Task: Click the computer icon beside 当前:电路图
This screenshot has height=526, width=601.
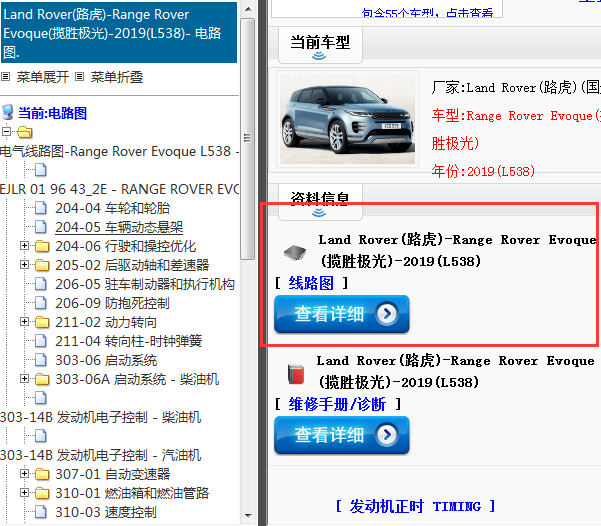Action: [8, 113]
